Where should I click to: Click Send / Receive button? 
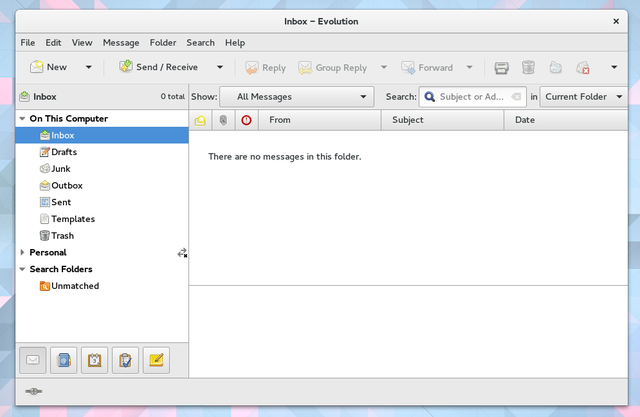158,67
